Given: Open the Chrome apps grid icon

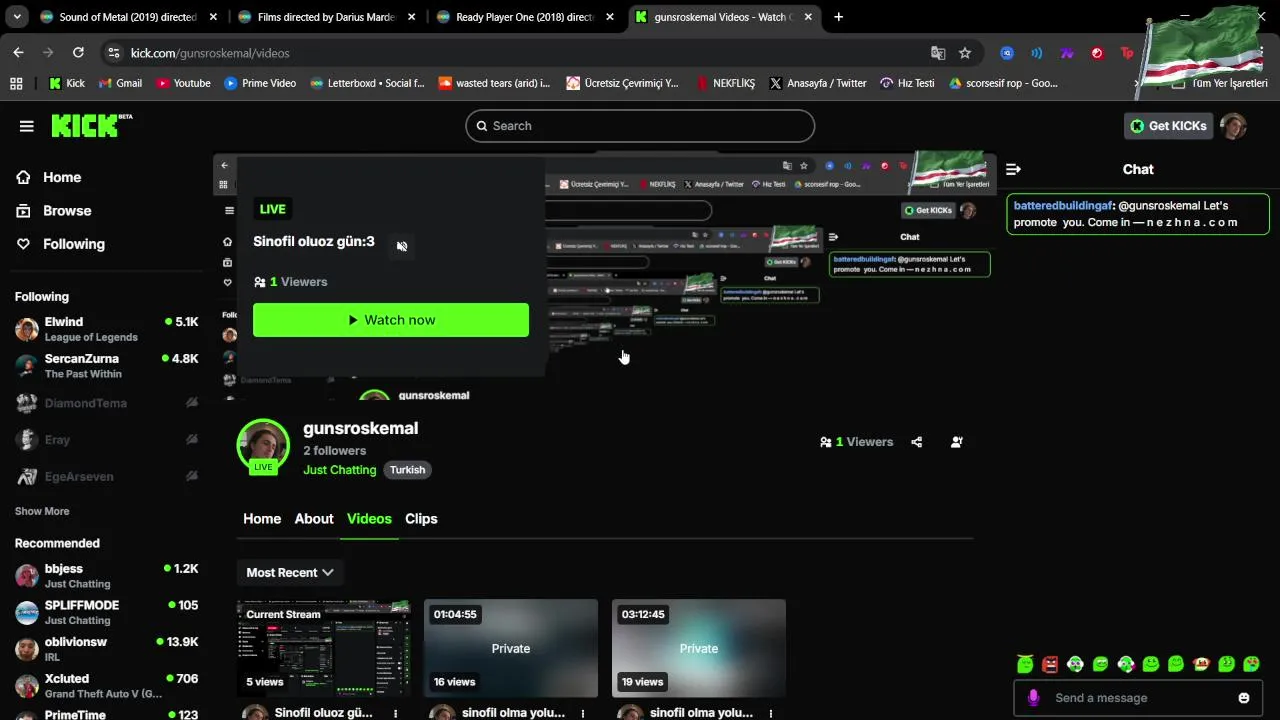Looking at the screenshot, I should pos(16,83).
